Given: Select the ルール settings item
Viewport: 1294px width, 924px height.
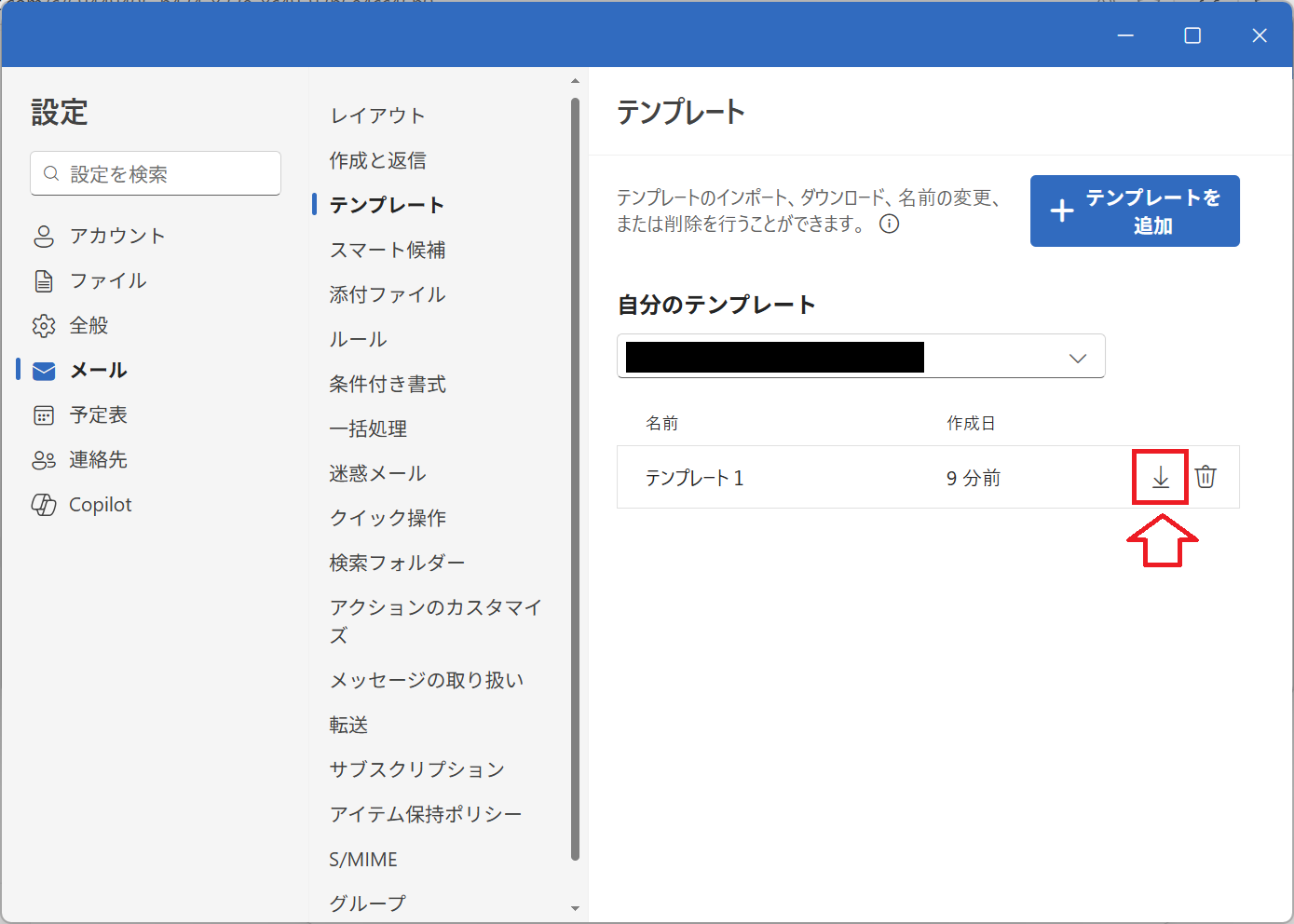Looking at the screenshot, I should (357, 338).
